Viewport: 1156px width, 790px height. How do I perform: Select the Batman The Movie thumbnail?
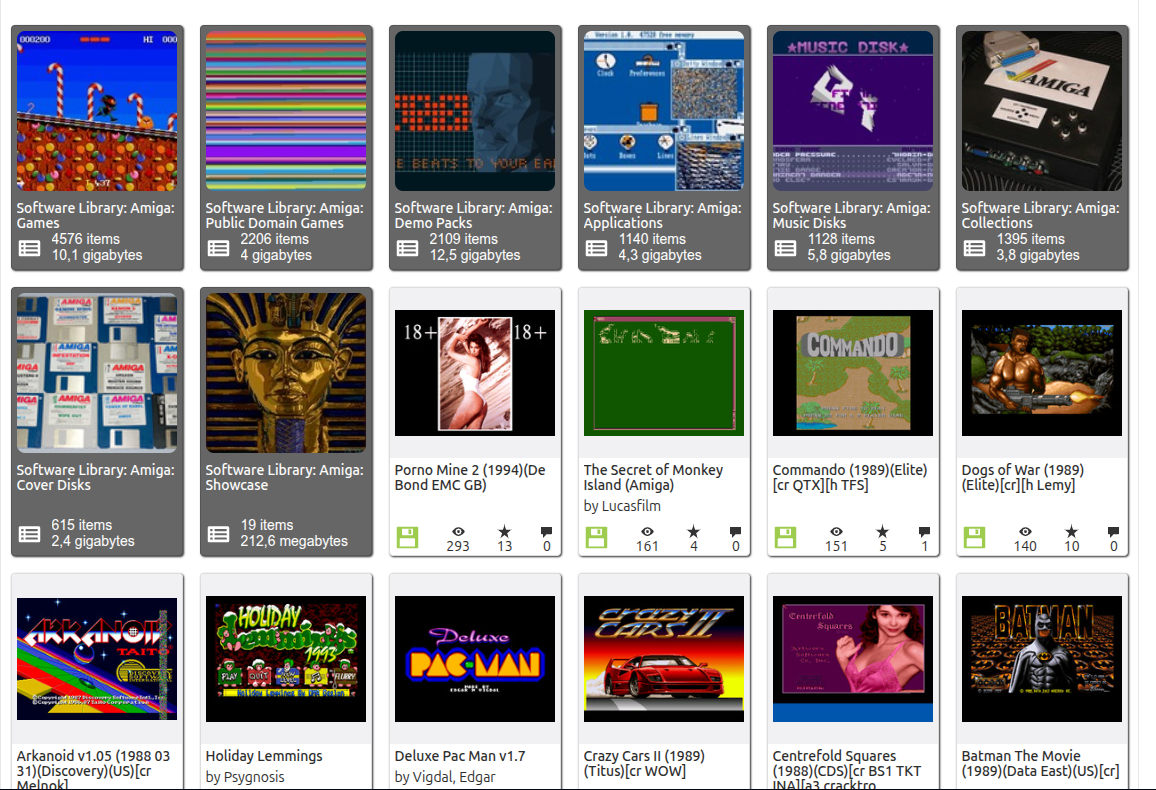coord(1042,659)
